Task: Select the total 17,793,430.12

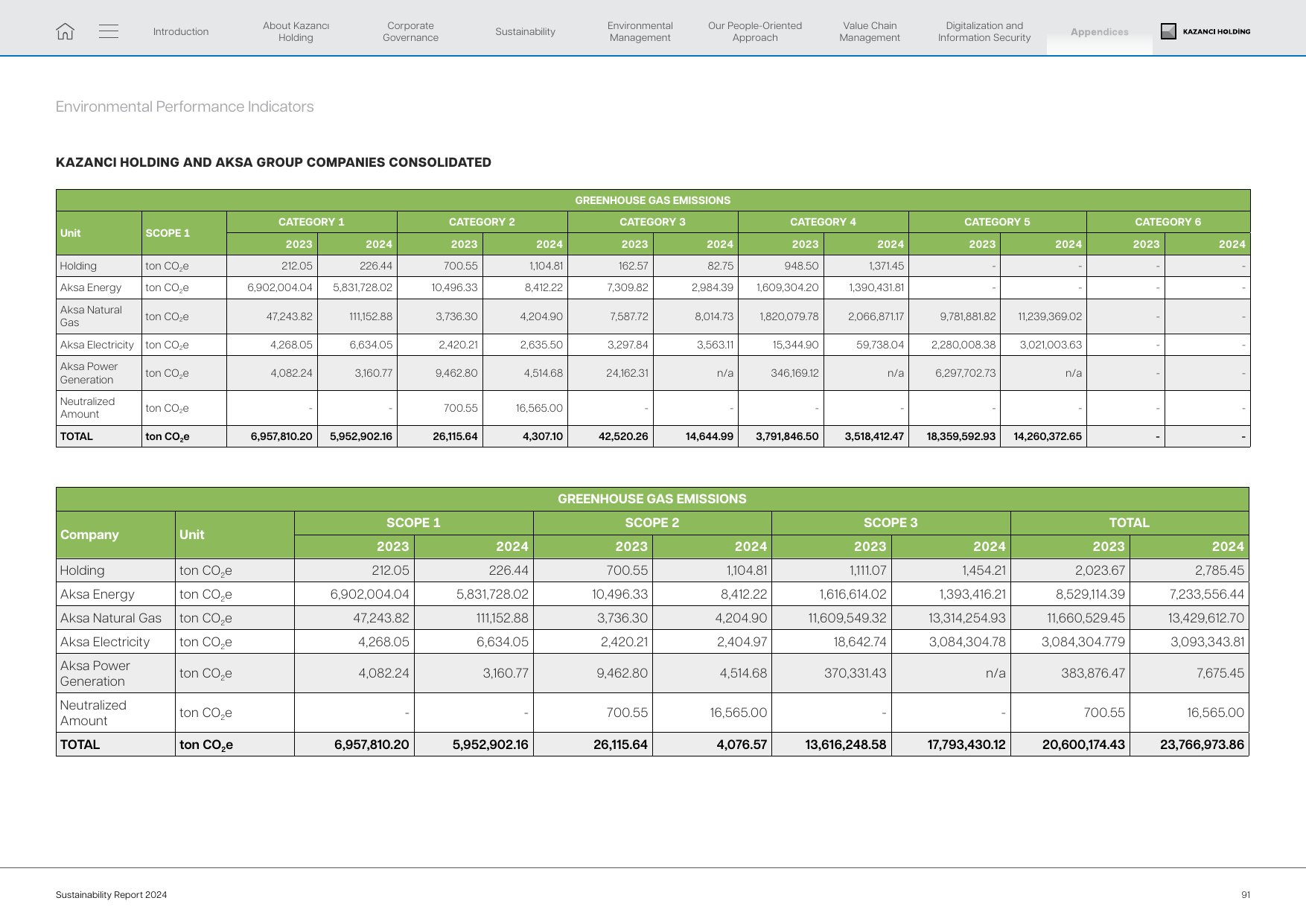Action: point(966,745)
